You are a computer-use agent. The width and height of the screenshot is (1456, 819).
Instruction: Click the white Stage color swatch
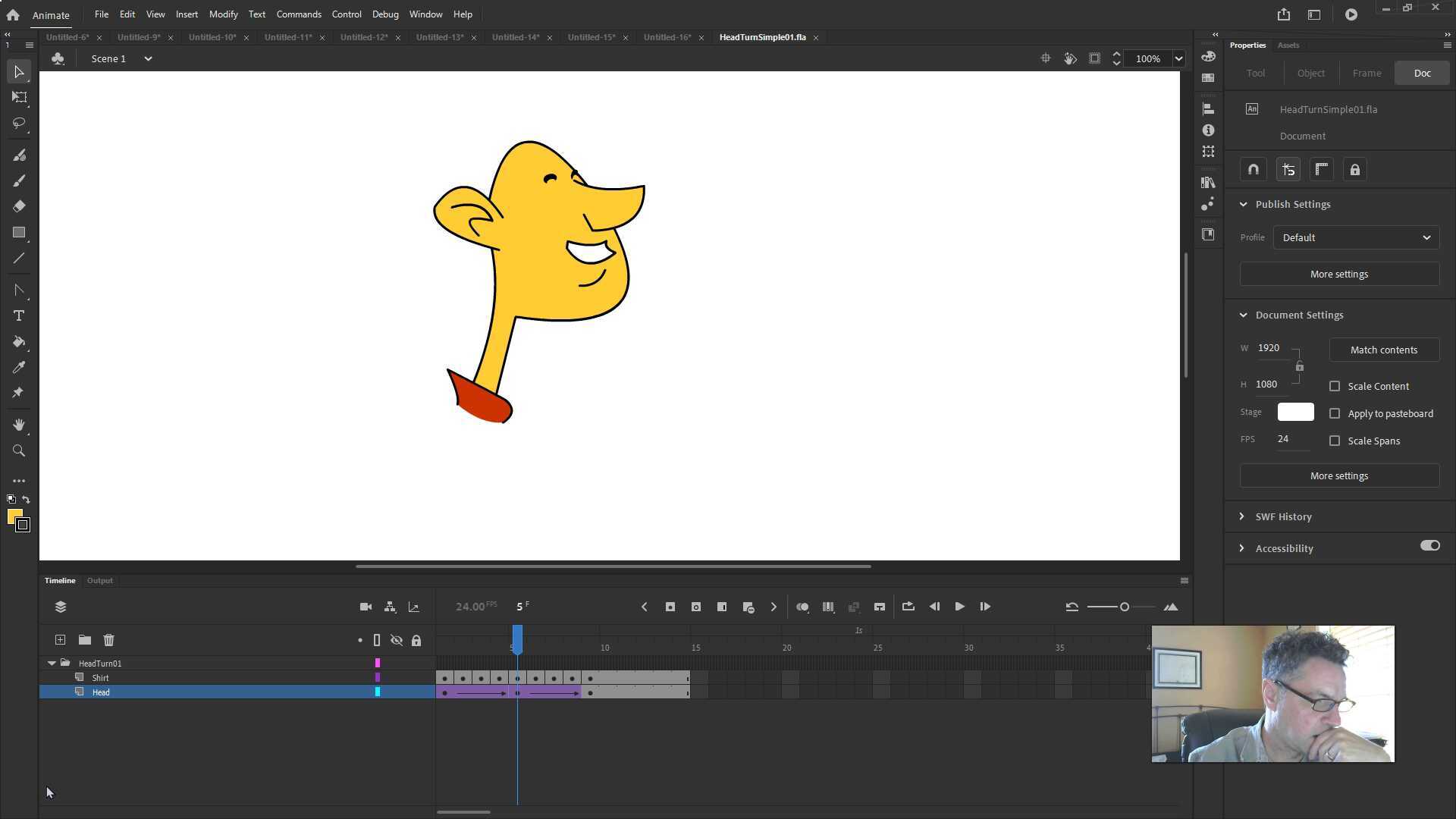[x=1295, y=412]
